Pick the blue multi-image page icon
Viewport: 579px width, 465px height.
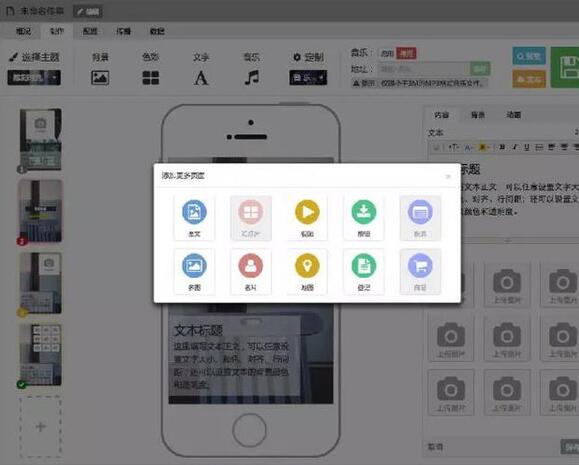point(194,271)
